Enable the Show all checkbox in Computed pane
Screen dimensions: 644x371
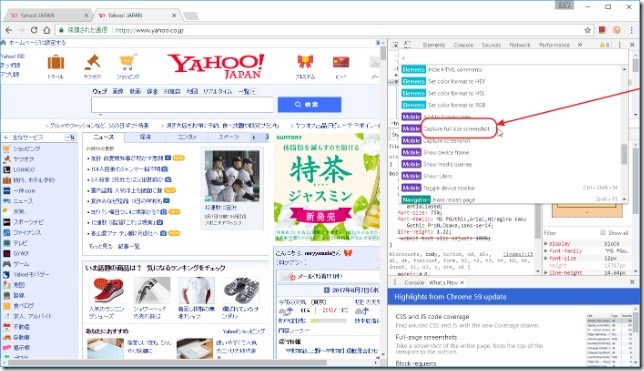(603, 233)
